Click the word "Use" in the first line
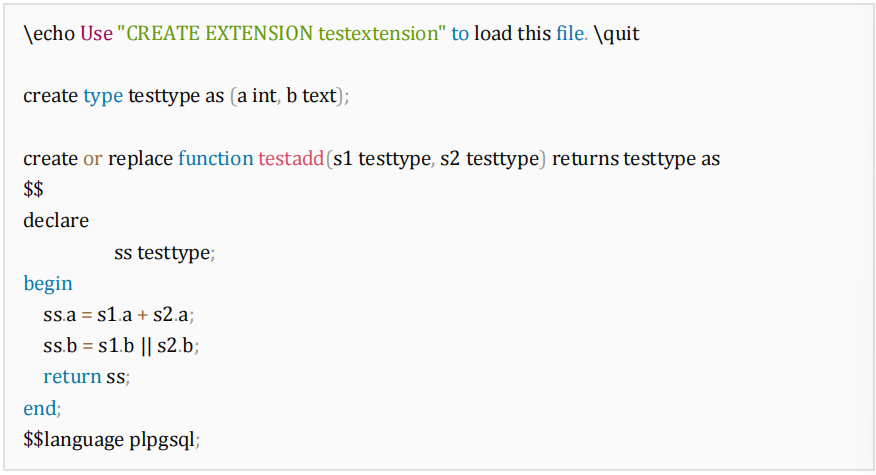Image resolution: width=876 pixels, height=475 pixels. (95, 33)
